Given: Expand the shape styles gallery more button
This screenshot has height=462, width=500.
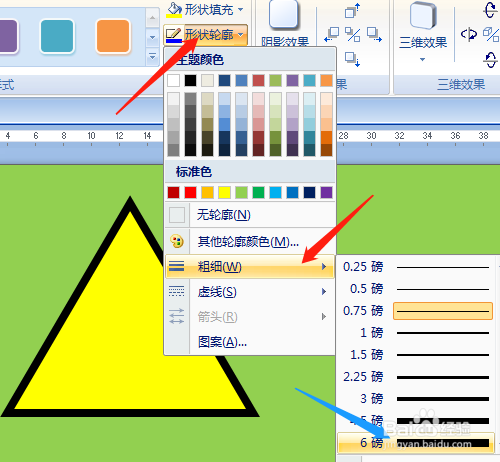Looking at the screenshot, I should coord(152,57).
